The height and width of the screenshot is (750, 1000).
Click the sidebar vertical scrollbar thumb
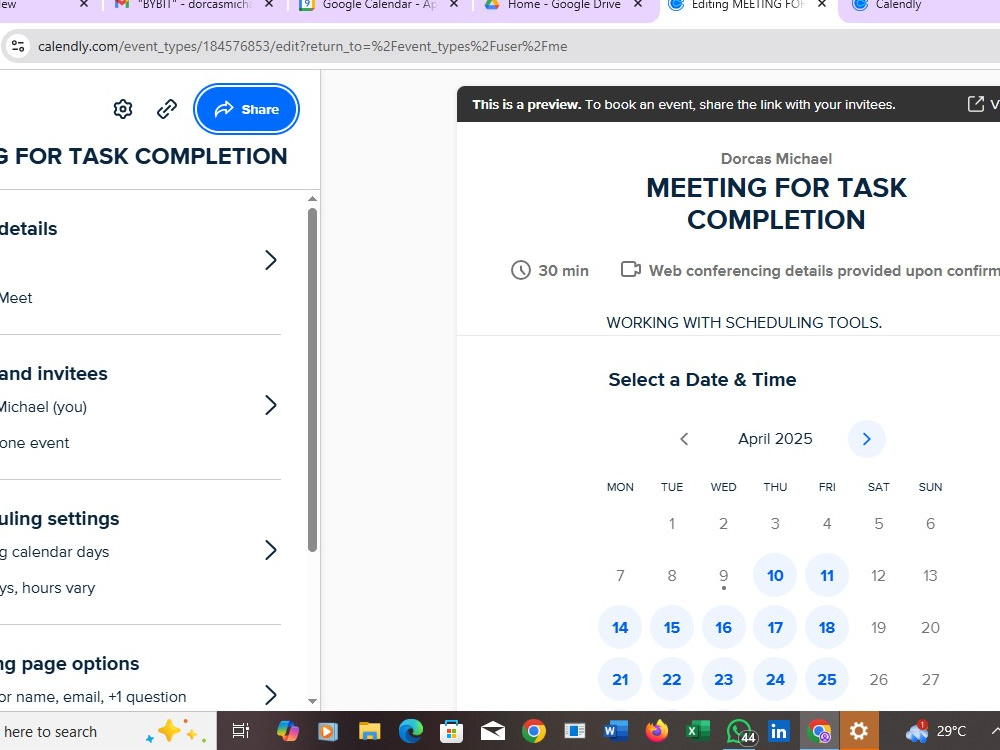coord(312,379)
